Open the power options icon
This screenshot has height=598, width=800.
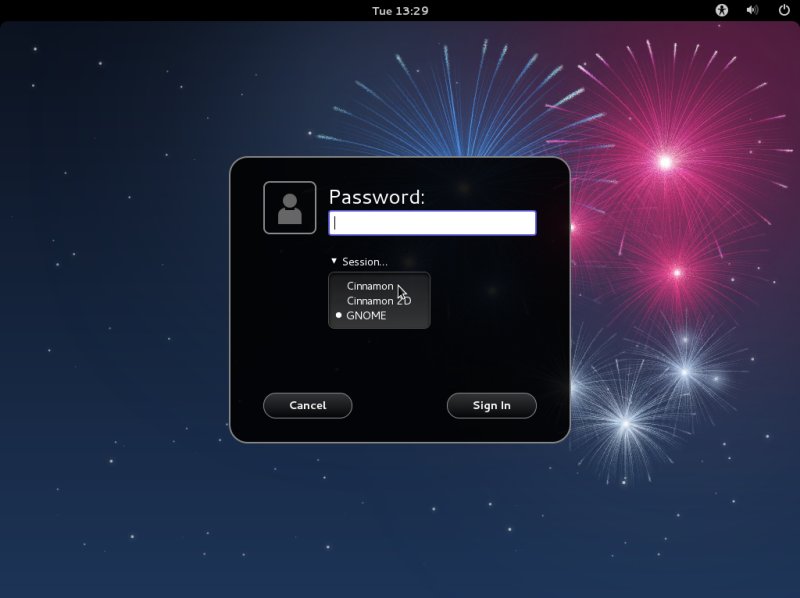click(x=784, y=10)
